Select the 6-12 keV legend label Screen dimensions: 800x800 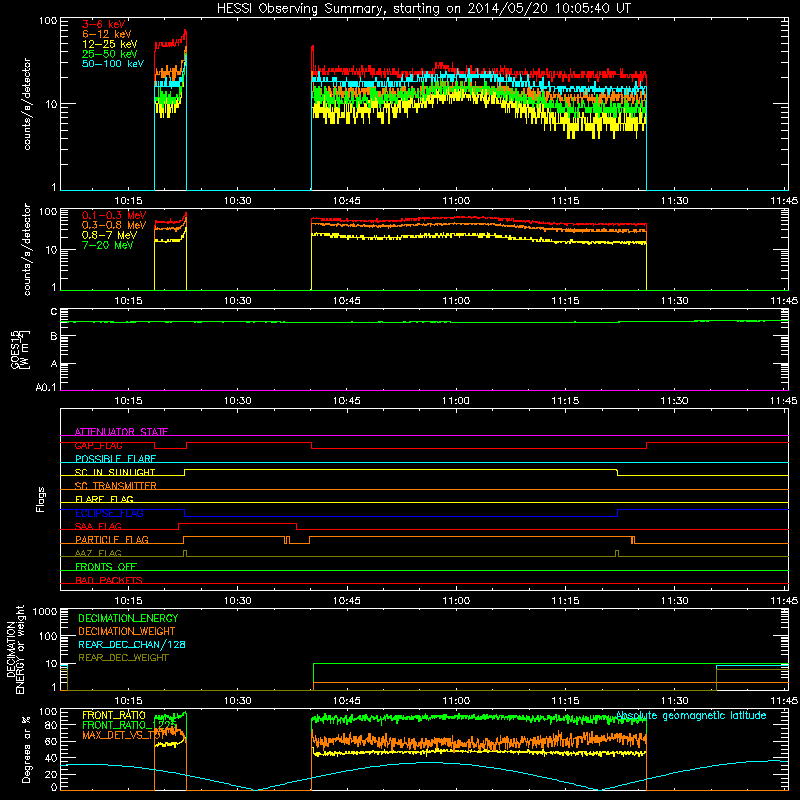[x=107, y=34]
